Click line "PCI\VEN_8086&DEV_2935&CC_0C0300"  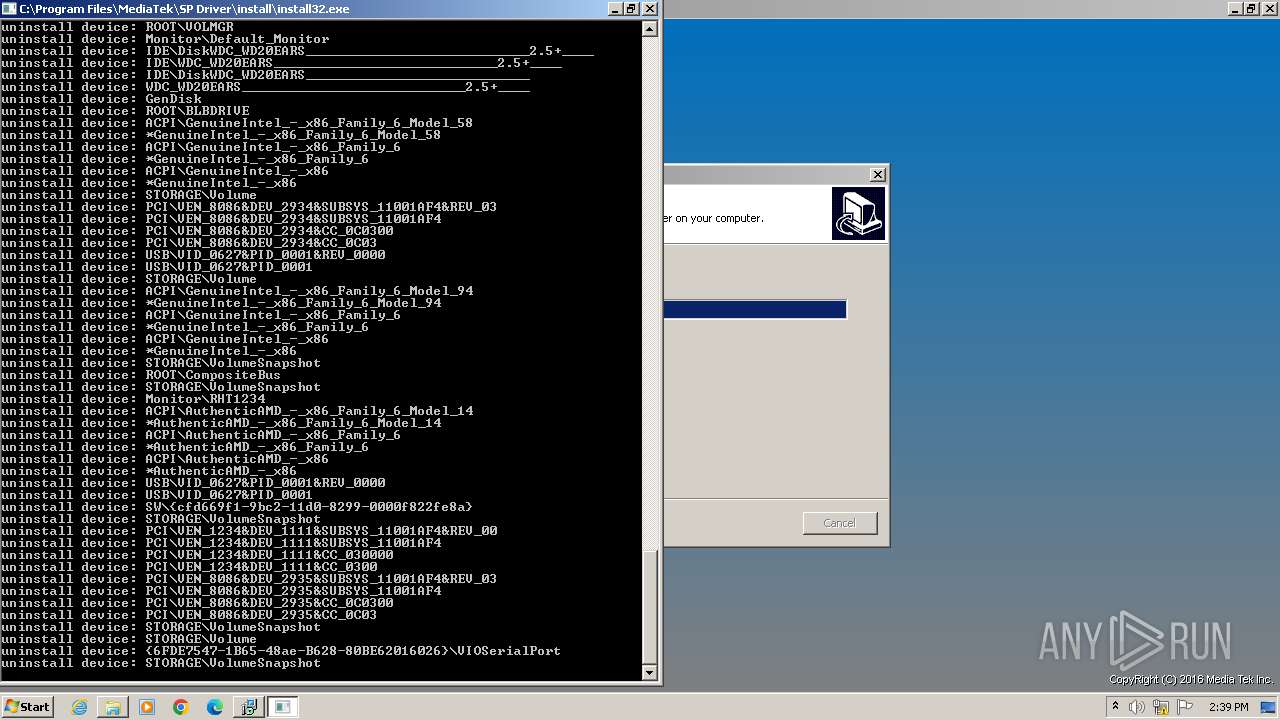[269, 603]
